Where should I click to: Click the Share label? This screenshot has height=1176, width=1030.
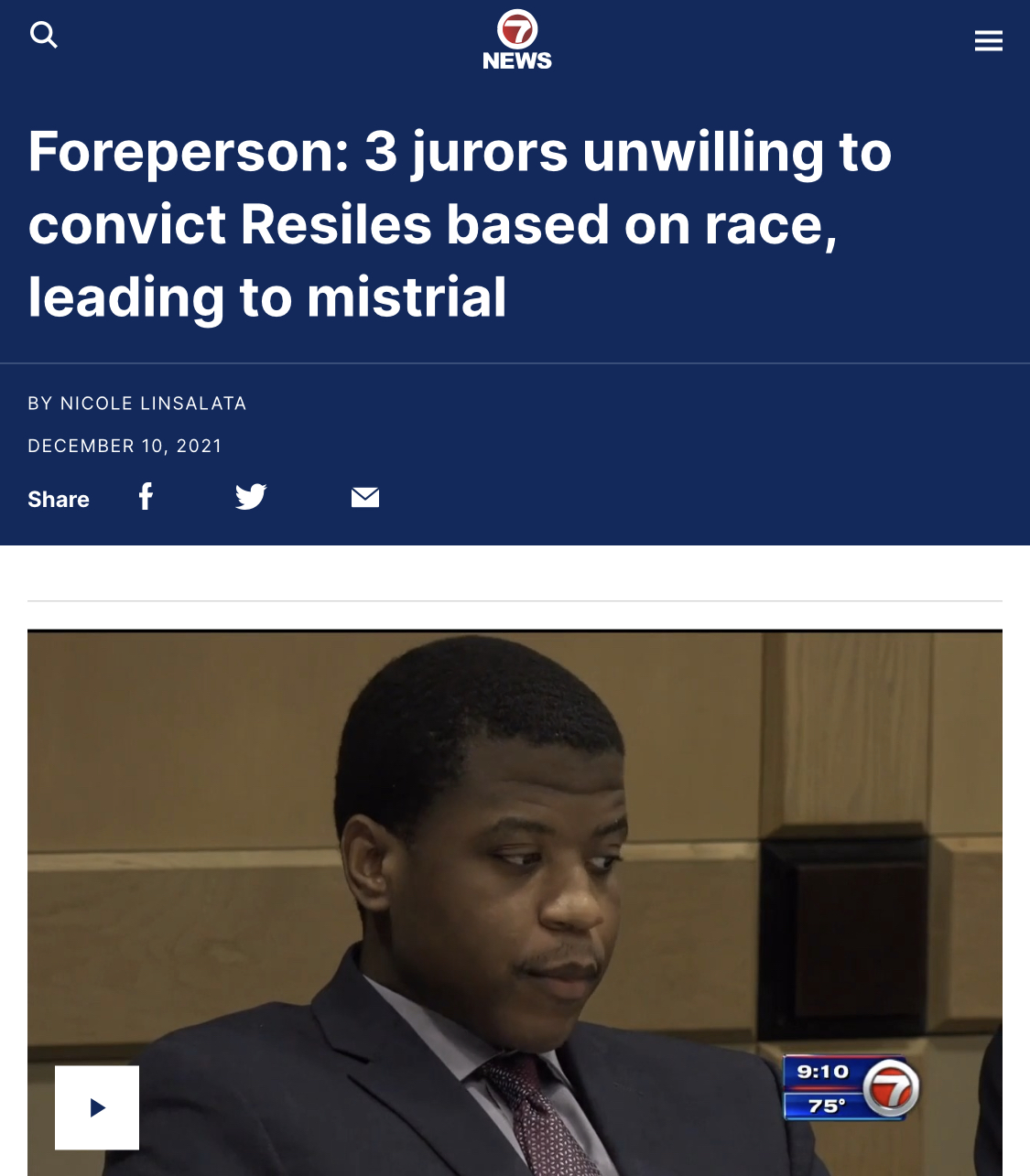tap(59, 499)
